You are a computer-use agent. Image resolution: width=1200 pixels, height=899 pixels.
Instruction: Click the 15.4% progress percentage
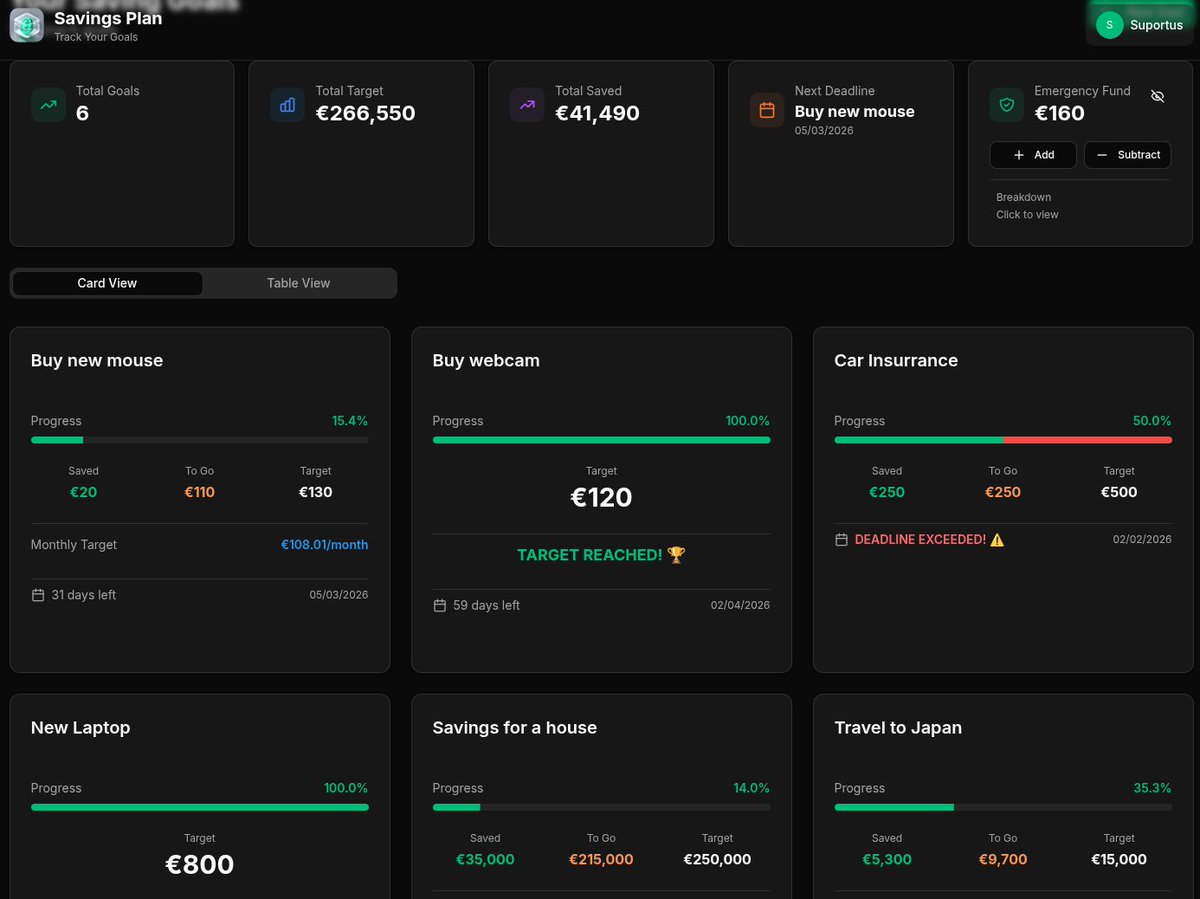pos(350,421)
